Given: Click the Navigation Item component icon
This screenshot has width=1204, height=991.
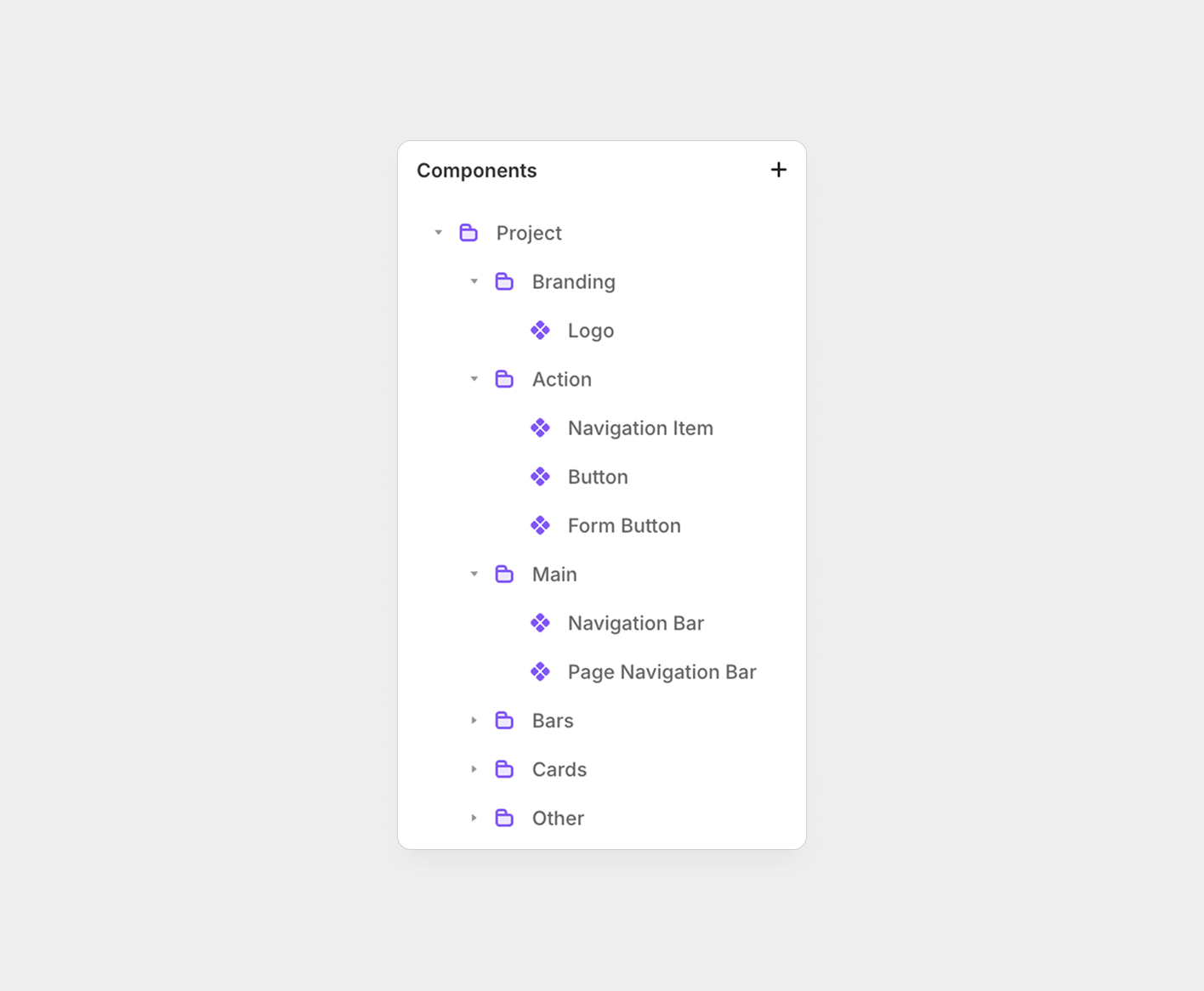Looking at the screenshot, I should point(540,428).
